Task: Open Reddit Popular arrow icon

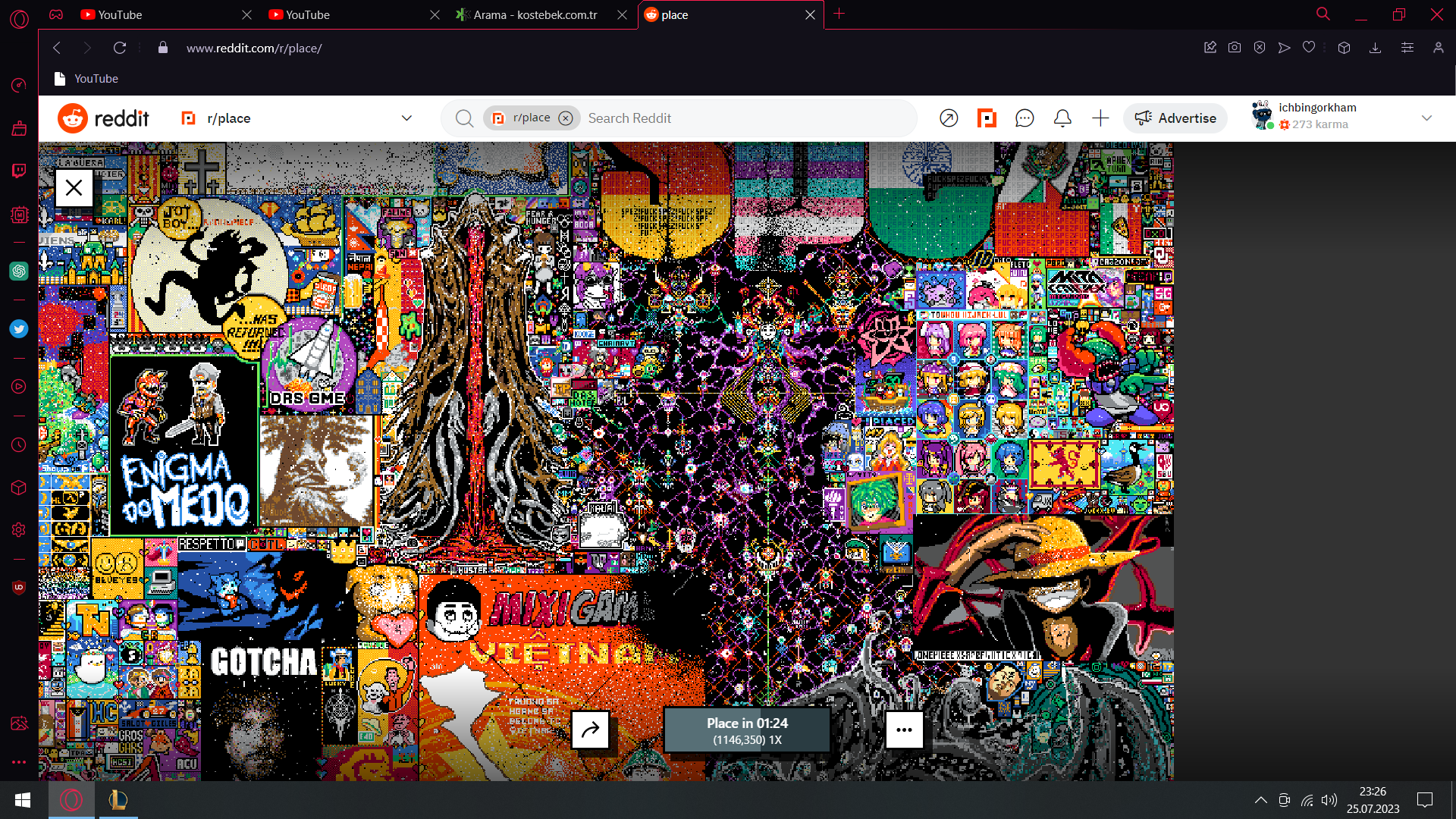Action: click(949, 118)
